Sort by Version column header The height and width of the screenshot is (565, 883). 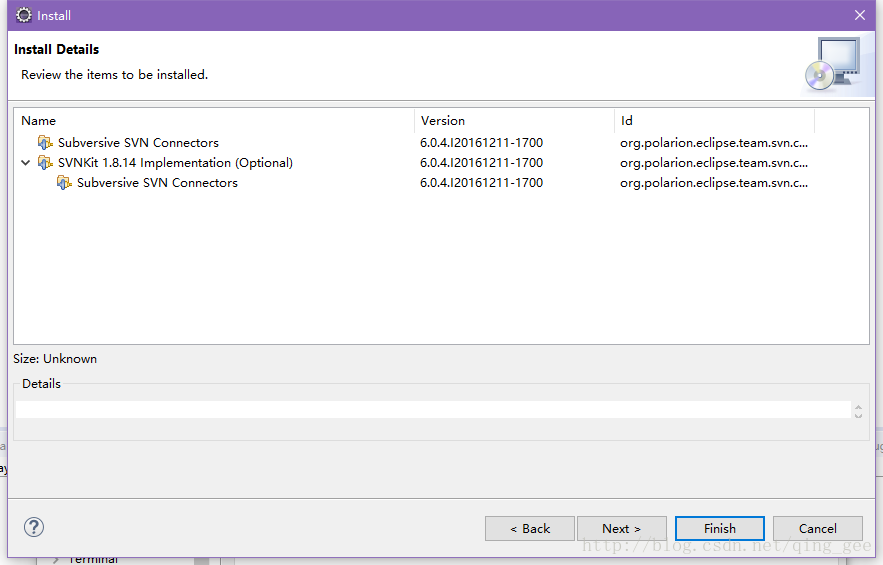[514, 121]
